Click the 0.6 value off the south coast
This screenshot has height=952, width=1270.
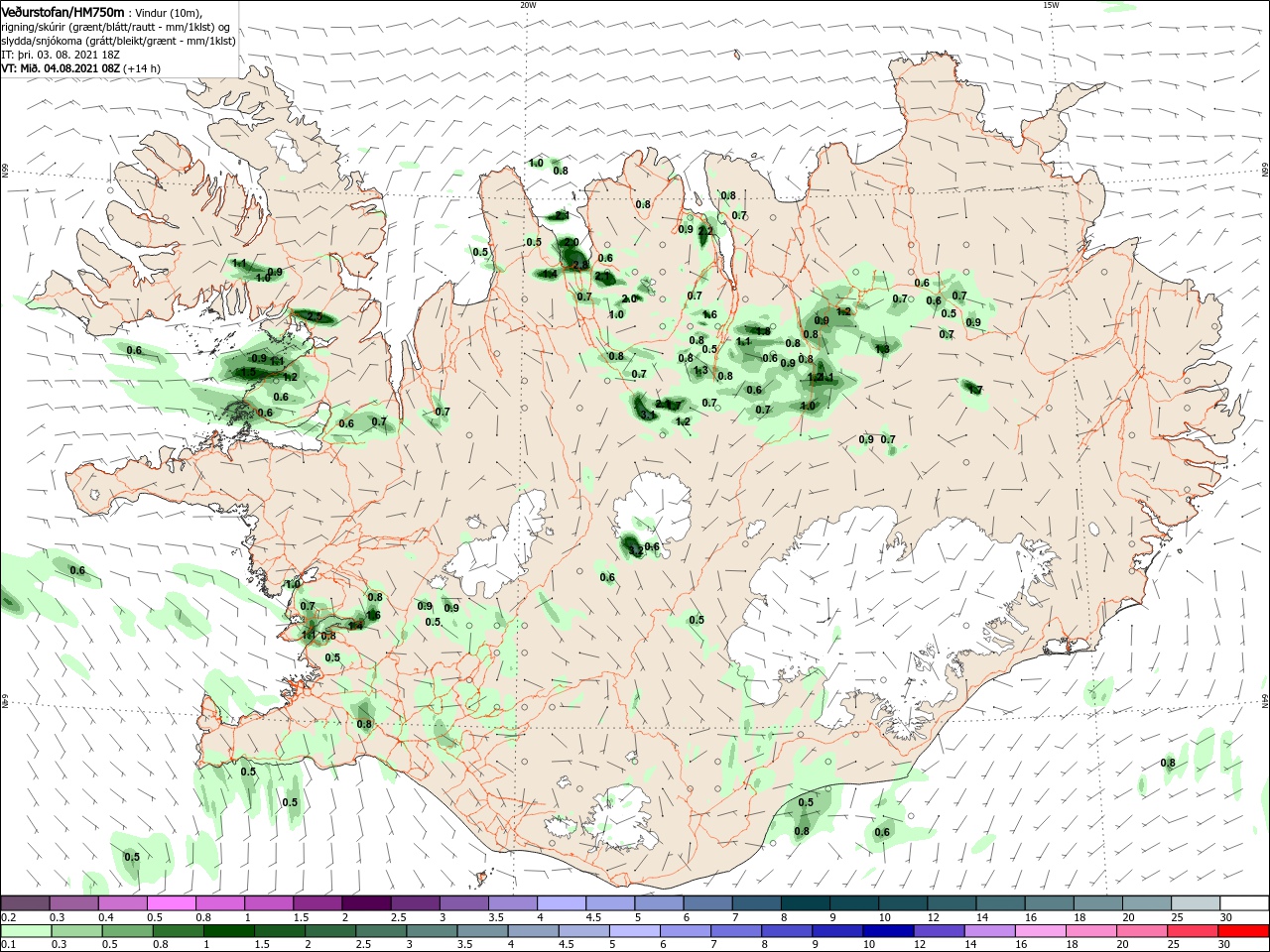[882, 832]
